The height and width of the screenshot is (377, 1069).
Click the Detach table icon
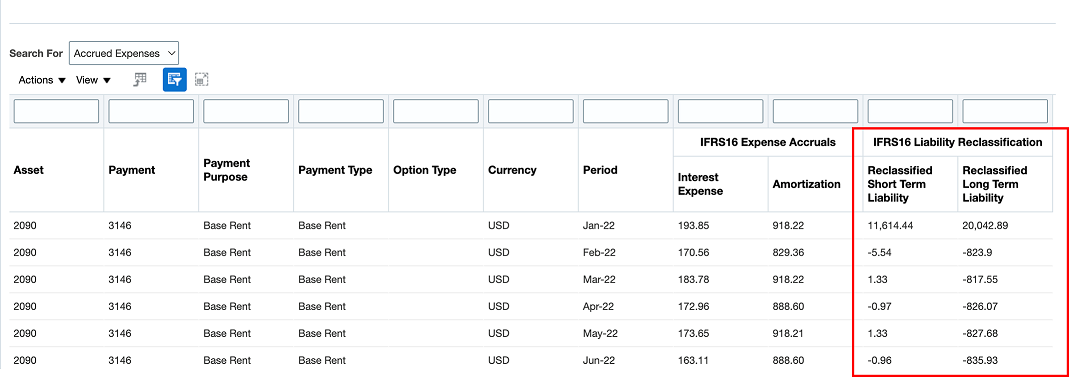point(201,80)
